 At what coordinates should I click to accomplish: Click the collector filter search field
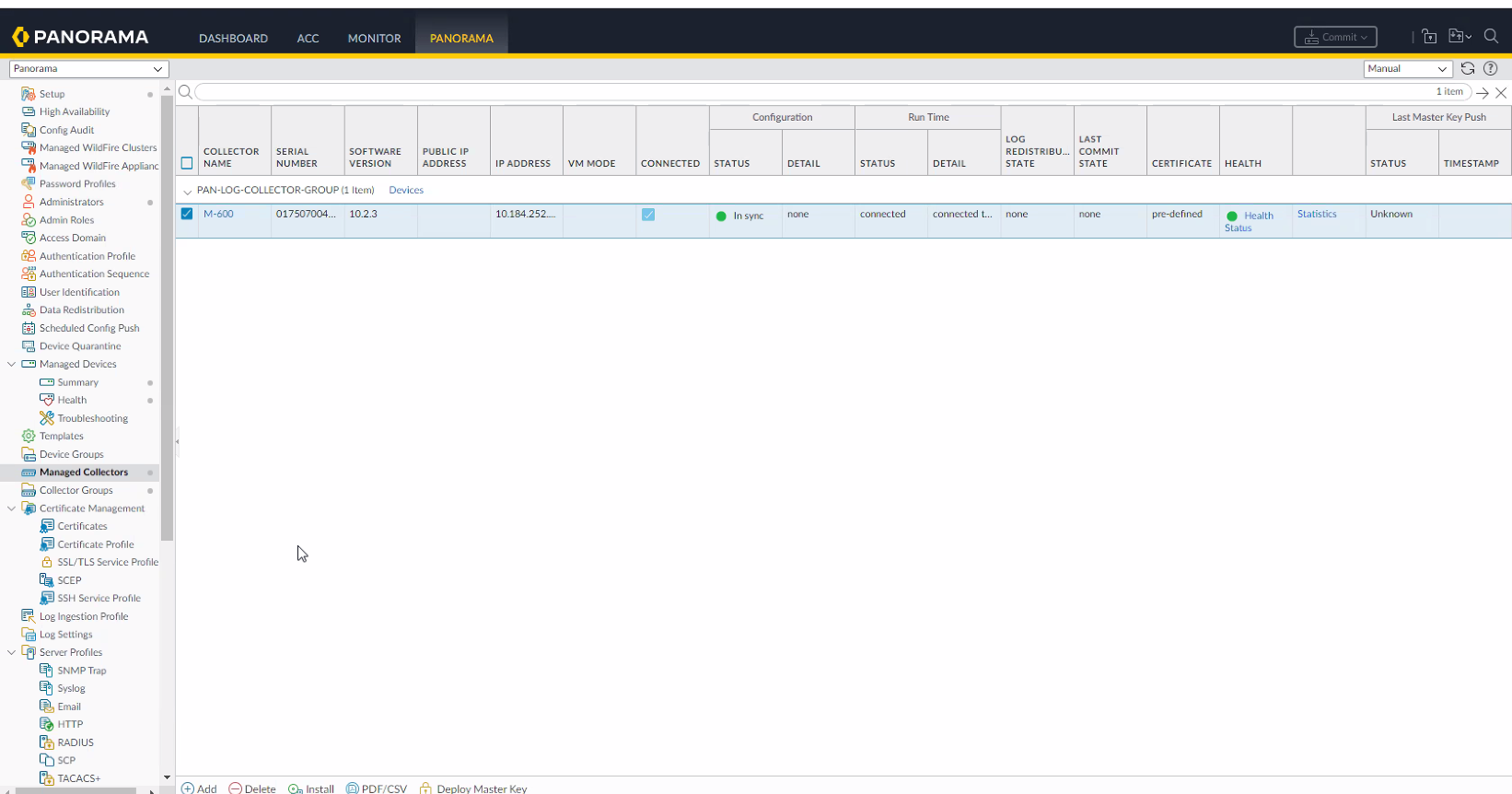pyautogui.click(x=810, y=92)
